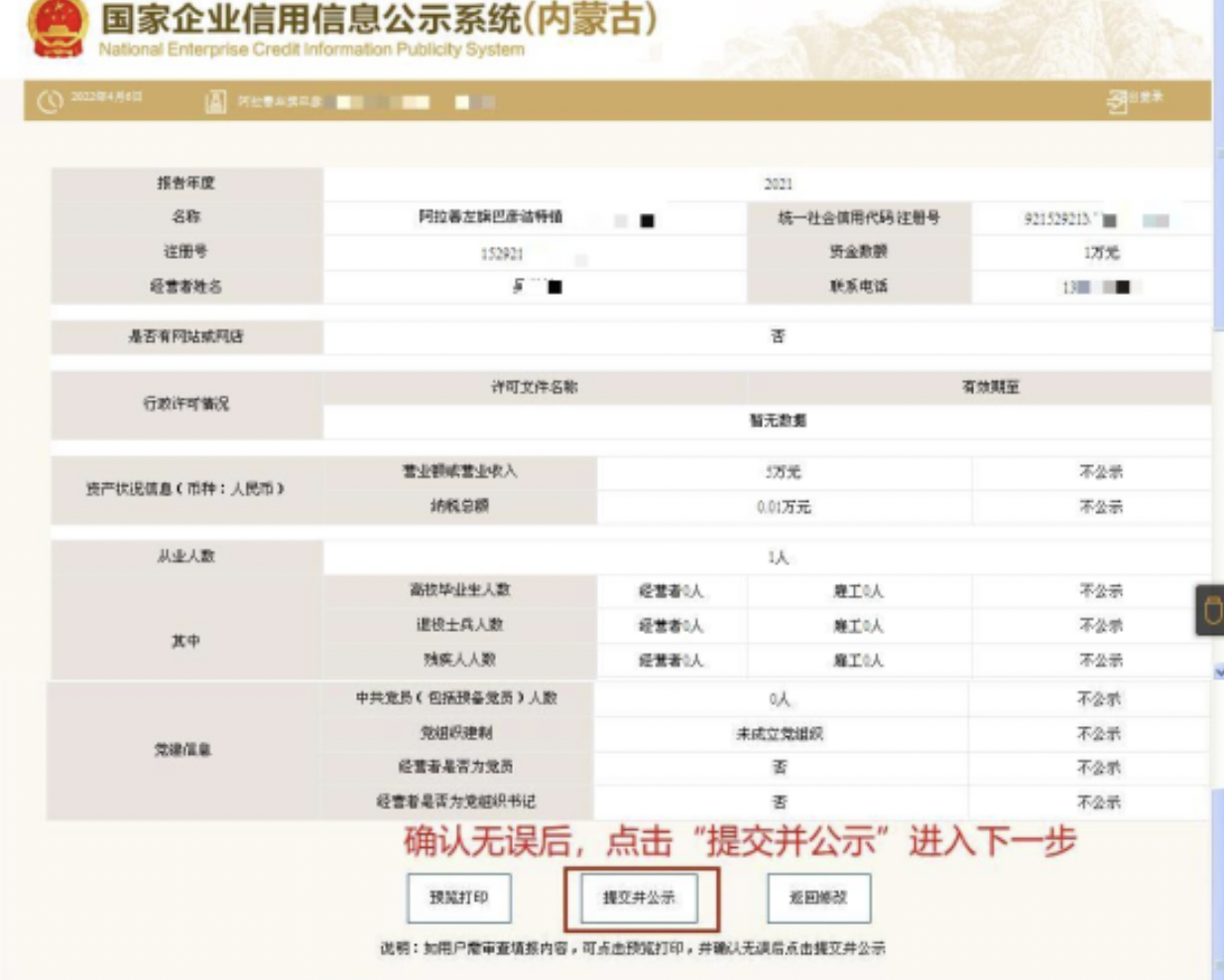Image resolution: width=1224 pixels, height=980 pixels.
Task: Click the dark floating tab on right edge
Action: pos(1210,610)
